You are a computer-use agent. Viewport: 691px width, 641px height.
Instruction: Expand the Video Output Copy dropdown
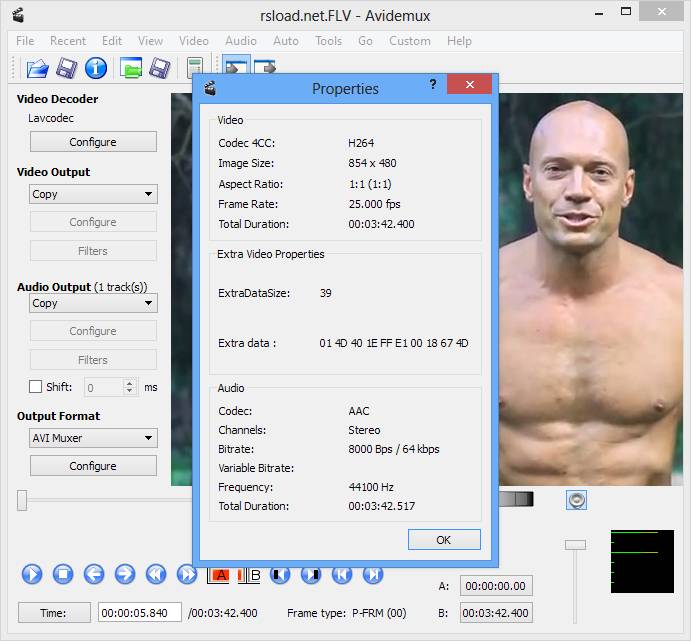tap(93, 194)
